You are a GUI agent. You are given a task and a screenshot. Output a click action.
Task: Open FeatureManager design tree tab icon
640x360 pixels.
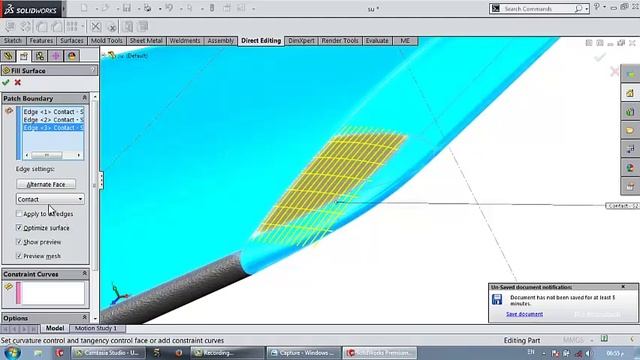tap(8, 56)
